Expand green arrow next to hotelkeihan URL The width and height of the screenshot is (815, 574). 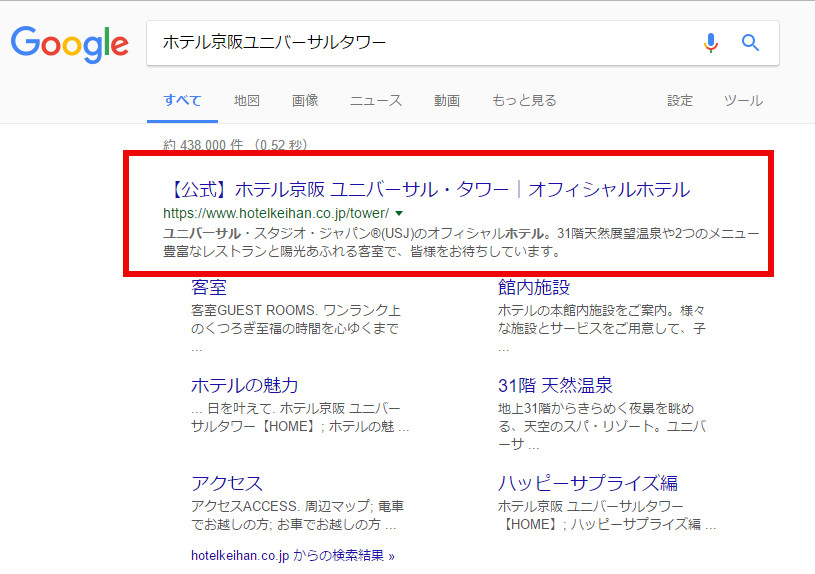point(399,213)
